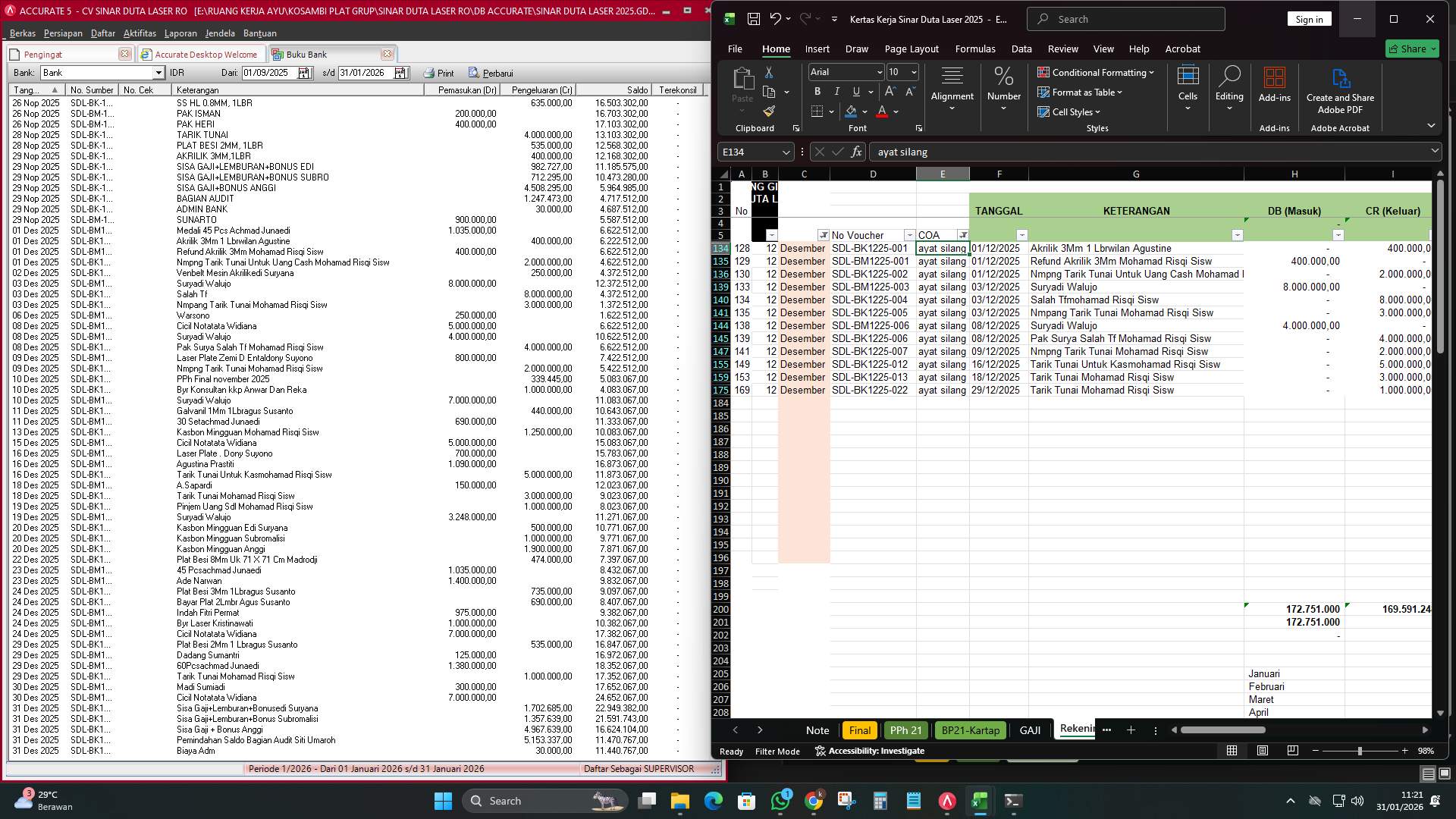Open the font size dropdown showing 10
Image resolution: width=1456 pixels, height=819 pixels.
(x=913, y=73)
